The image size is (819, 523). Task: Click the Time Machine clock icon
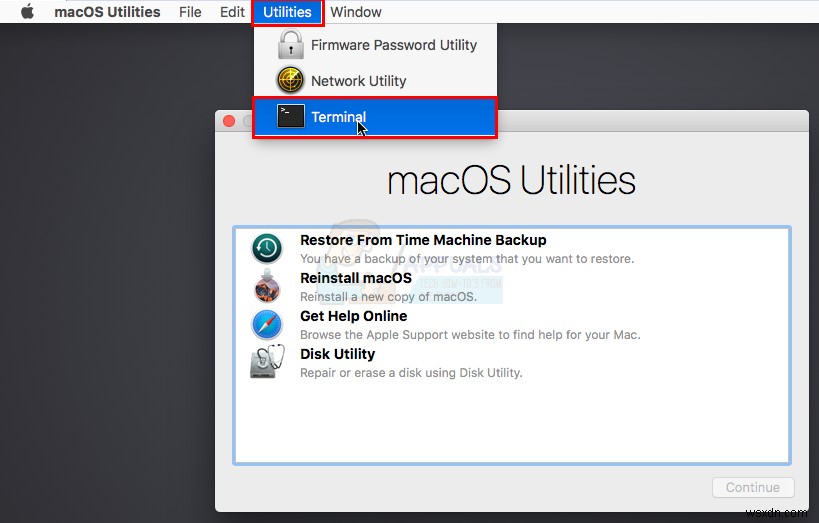267,248
